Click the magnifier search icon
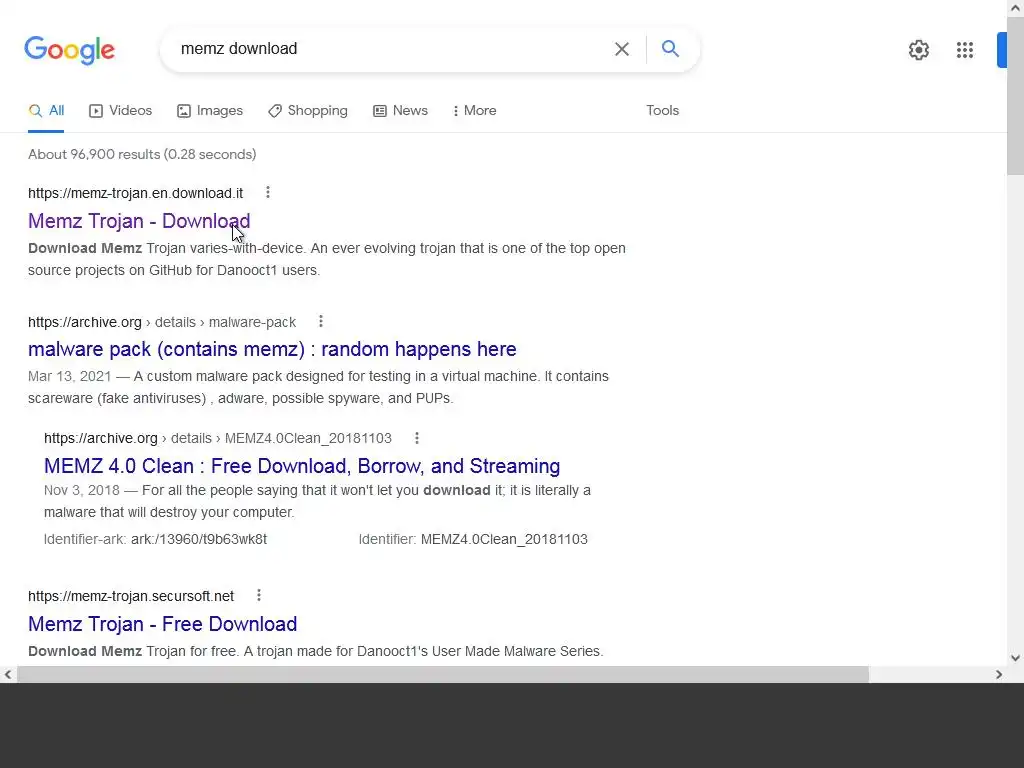Viewport: 1024px width, 768px height. click(670, 48)
